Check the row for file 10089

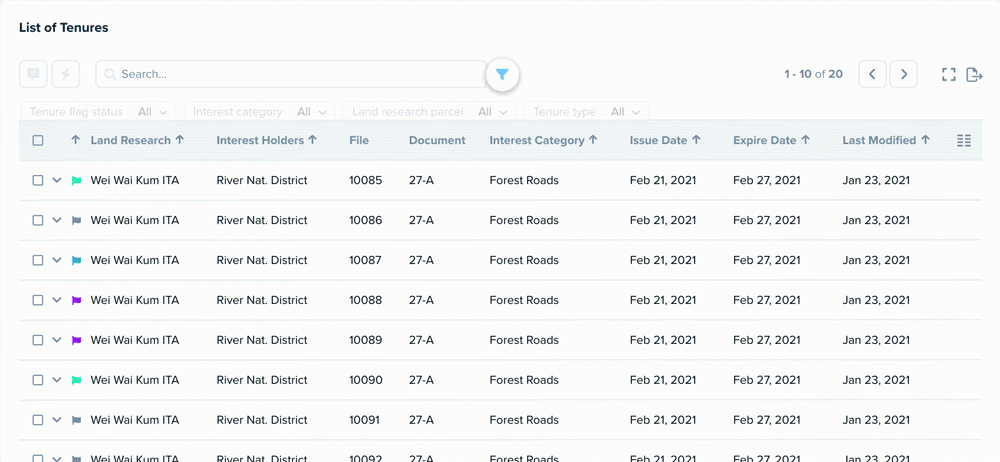(x=38, y=340)
